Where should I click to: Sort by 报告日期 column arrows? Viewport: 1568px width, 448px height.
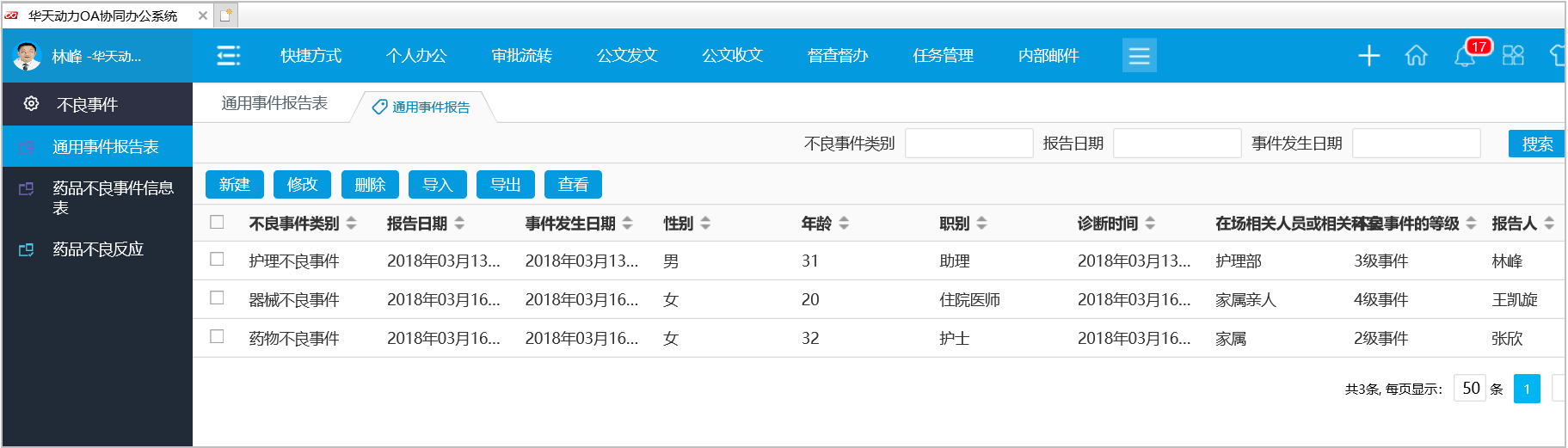[x=459, y=224]
